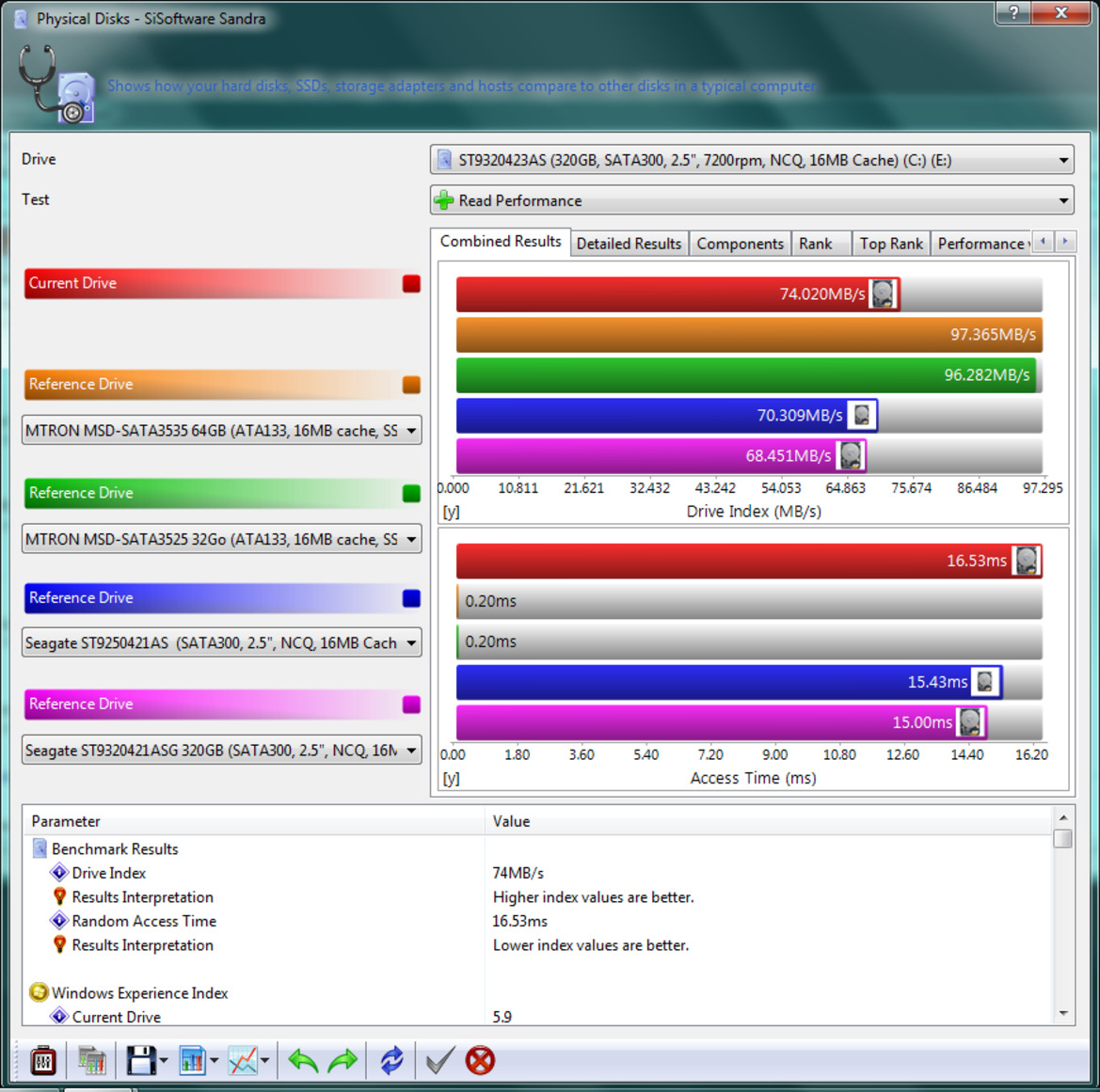Click the 74MB/s value cell
The image size is (1100, 1092).
click(518, 873)
